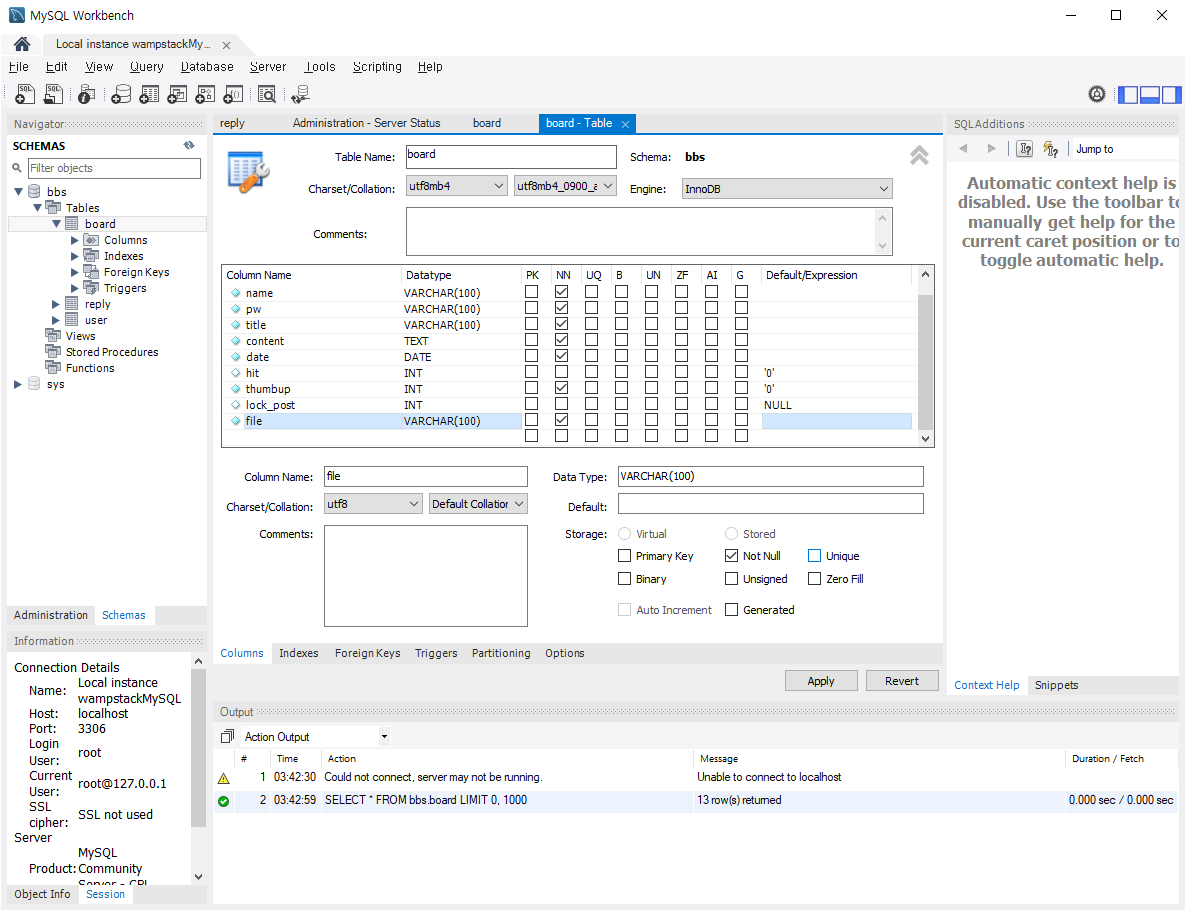Switch to the Indexes tab
This screenshot has height=911, width=1186.
299,653
